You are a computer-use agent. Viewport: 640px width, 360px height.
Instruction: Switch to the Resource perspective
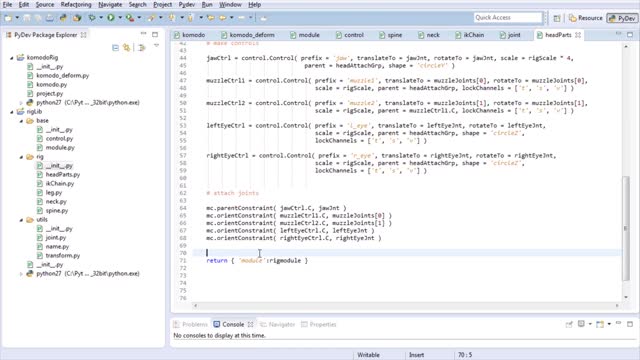pyautogui.click(x=585, y=18)
